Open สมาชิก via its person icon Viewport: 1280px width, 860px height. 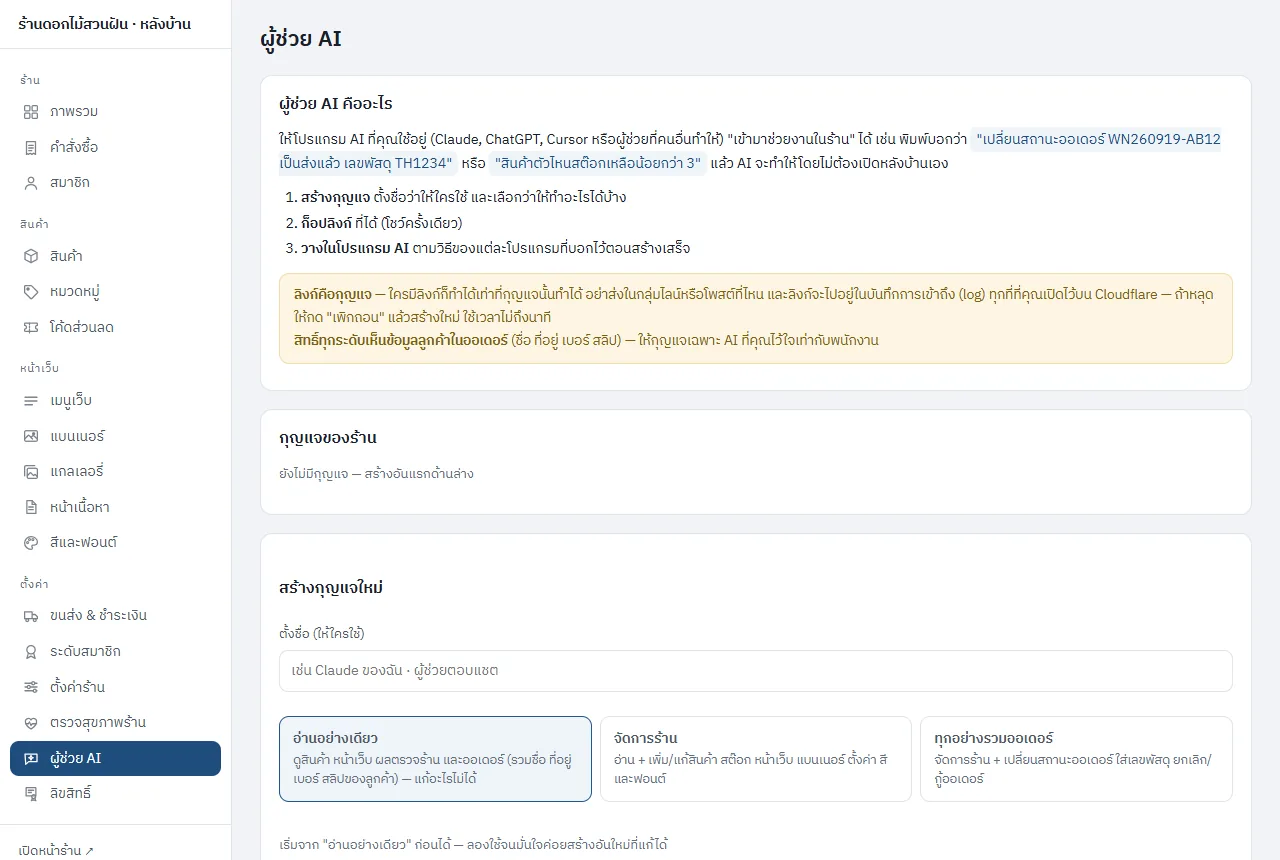click(31, 183)
